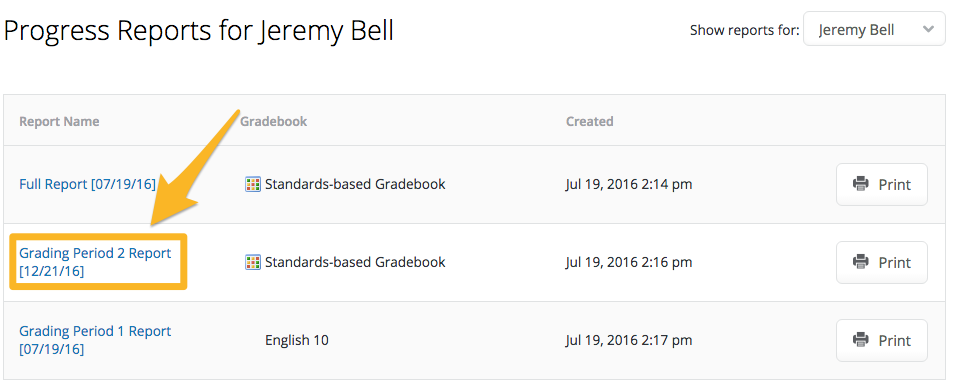Click the dropdown chevron beside Jeremy Bell
The image size is (953, 381).
point(927,30)
